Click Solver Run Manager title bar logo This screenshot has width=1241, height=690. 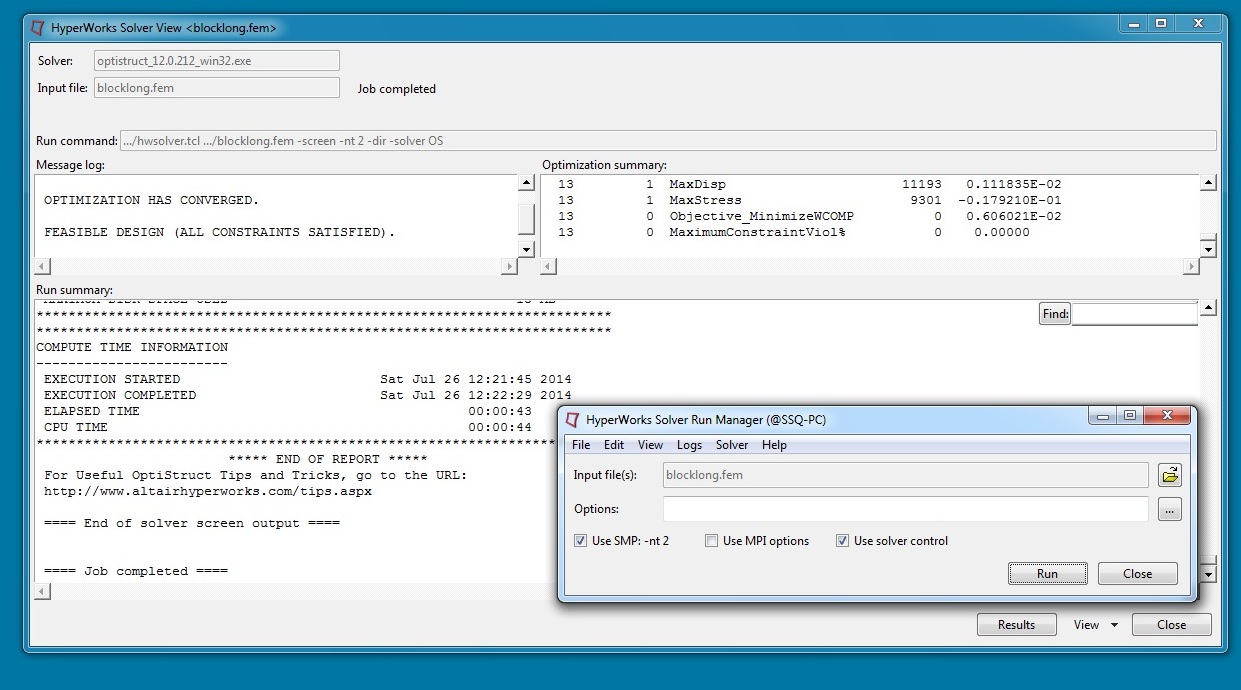click(x=573, y=419)
